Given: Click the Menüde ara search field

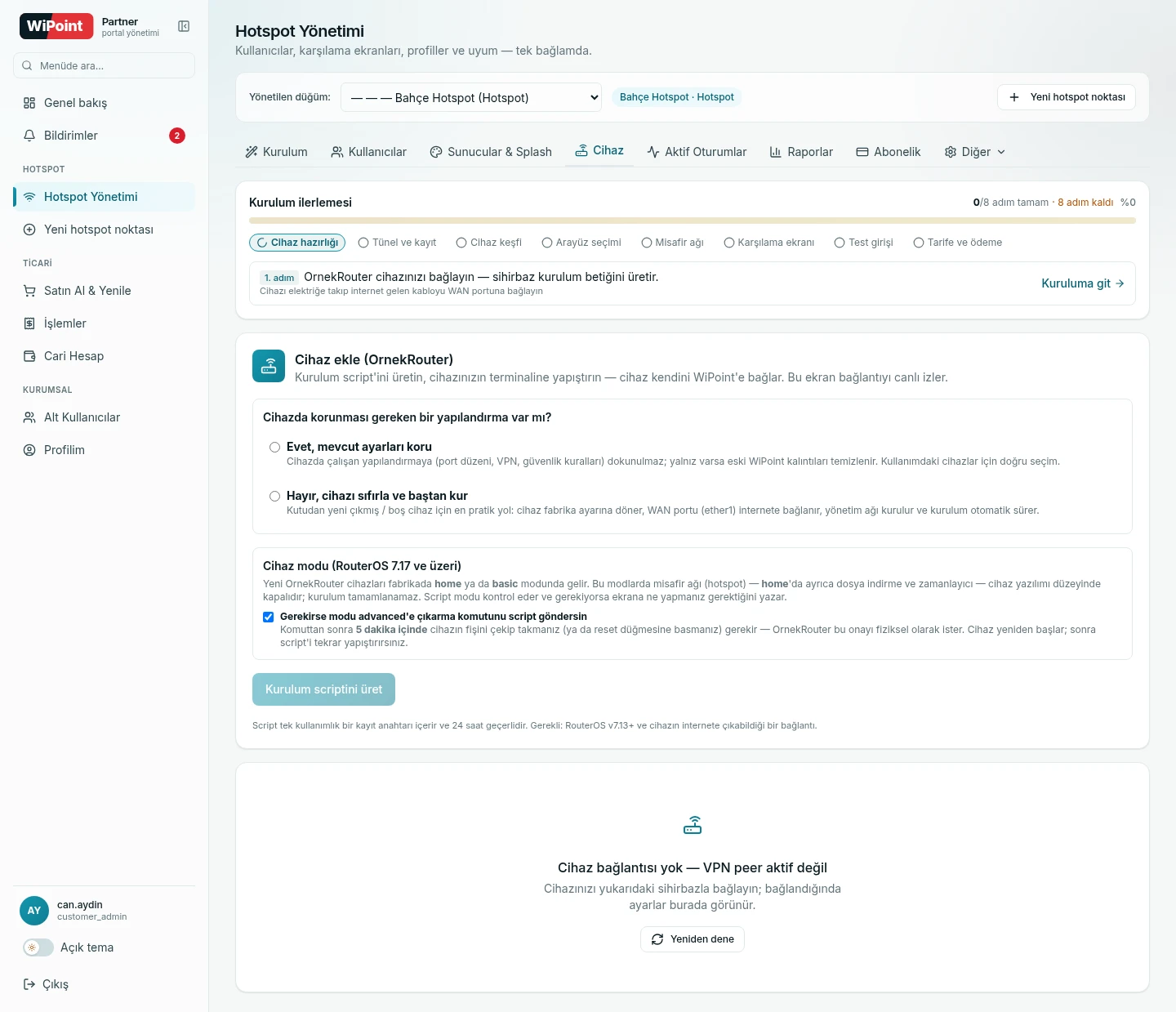Looking at the screenshot, I should click(104, 65).
